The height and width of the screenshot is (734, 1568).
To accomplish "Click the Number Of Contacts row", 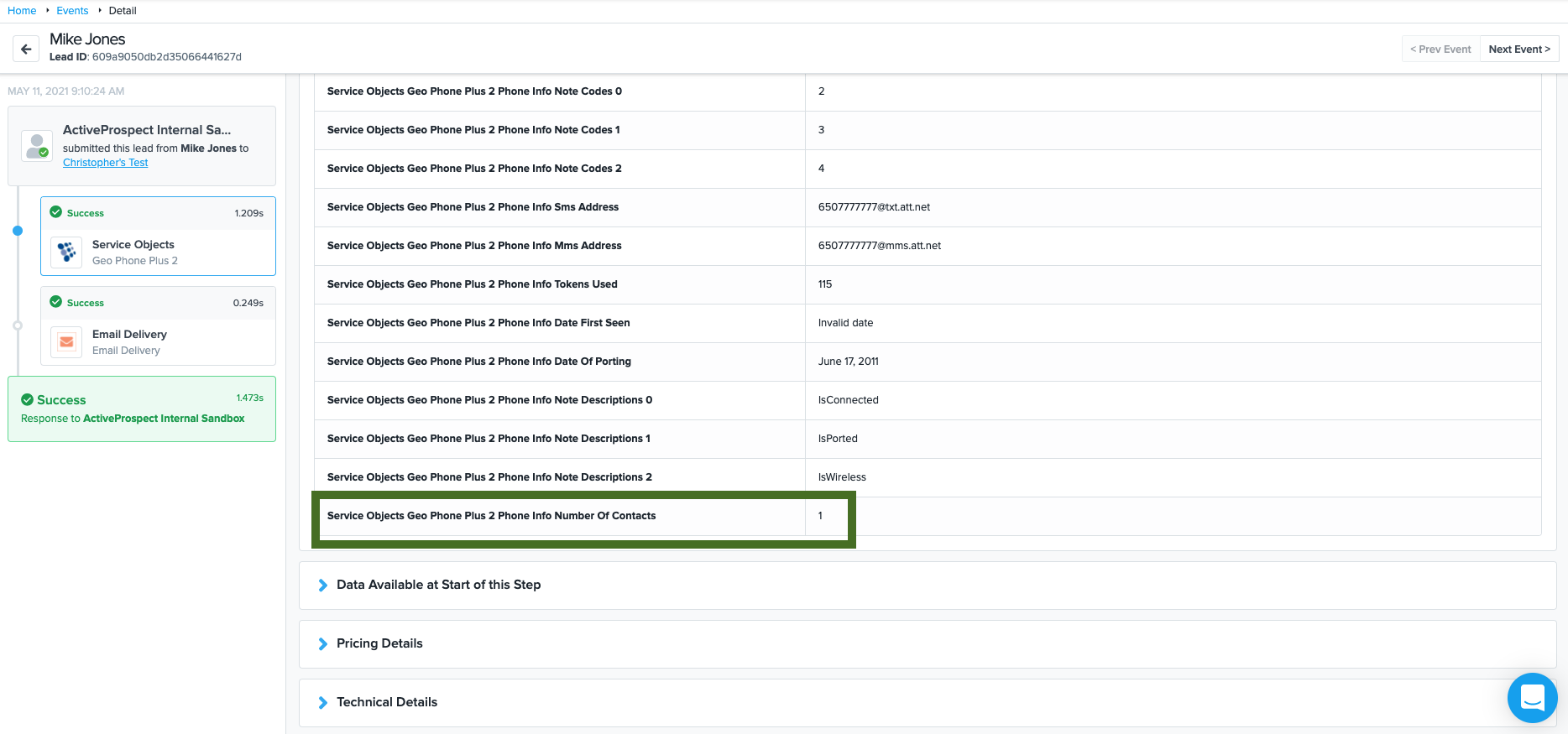I will (x=583, y=516).
